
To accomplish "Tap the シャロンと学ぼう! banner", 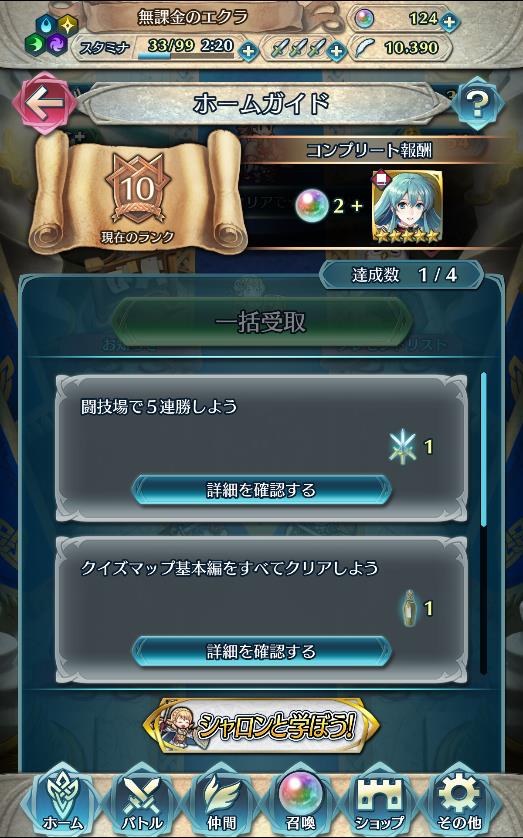I will (261, 726).
